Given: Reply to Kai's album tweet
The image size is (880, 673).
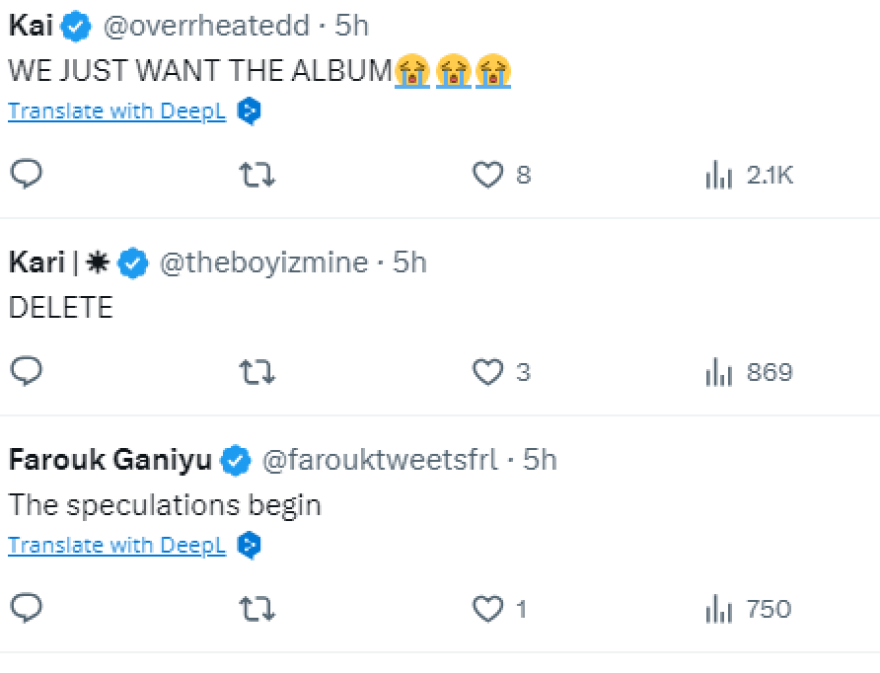Looking at the screenshot, I should coord(26,175).
